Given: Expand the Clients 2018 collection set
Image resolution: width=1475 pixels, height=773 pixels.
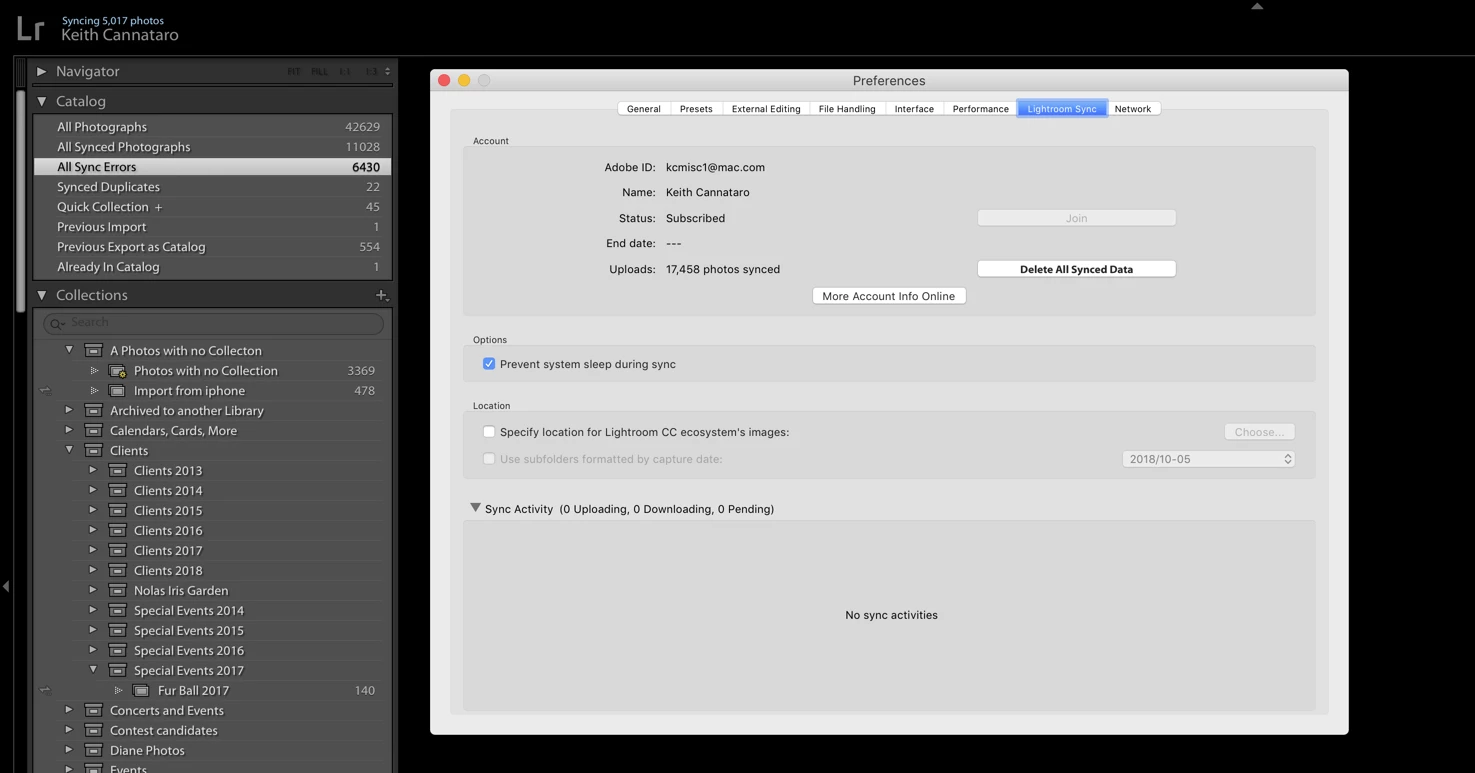Looking at the screenshot, I should 93,570.
